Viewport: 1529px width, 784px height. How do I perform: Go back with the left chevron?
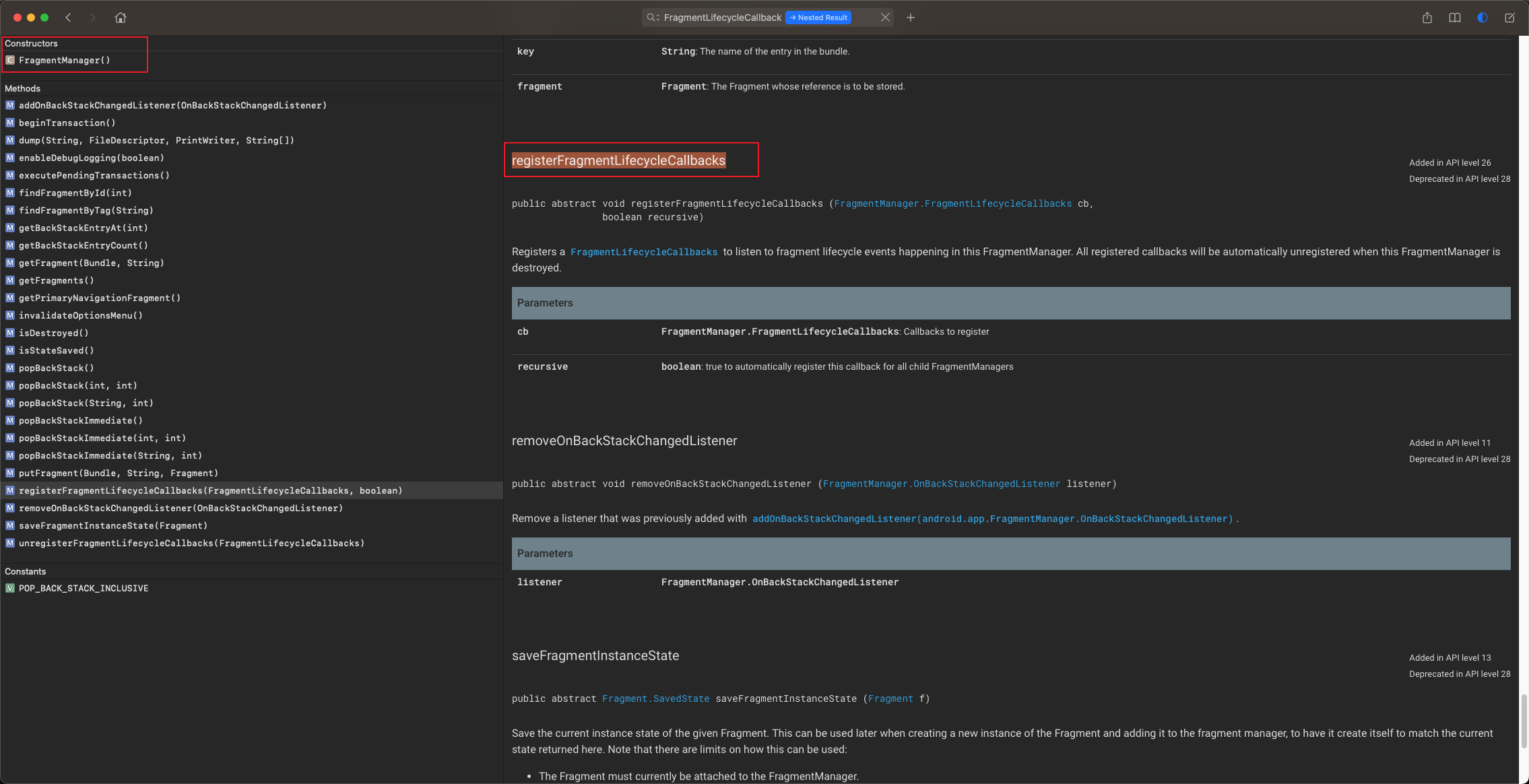pos(68,18)
